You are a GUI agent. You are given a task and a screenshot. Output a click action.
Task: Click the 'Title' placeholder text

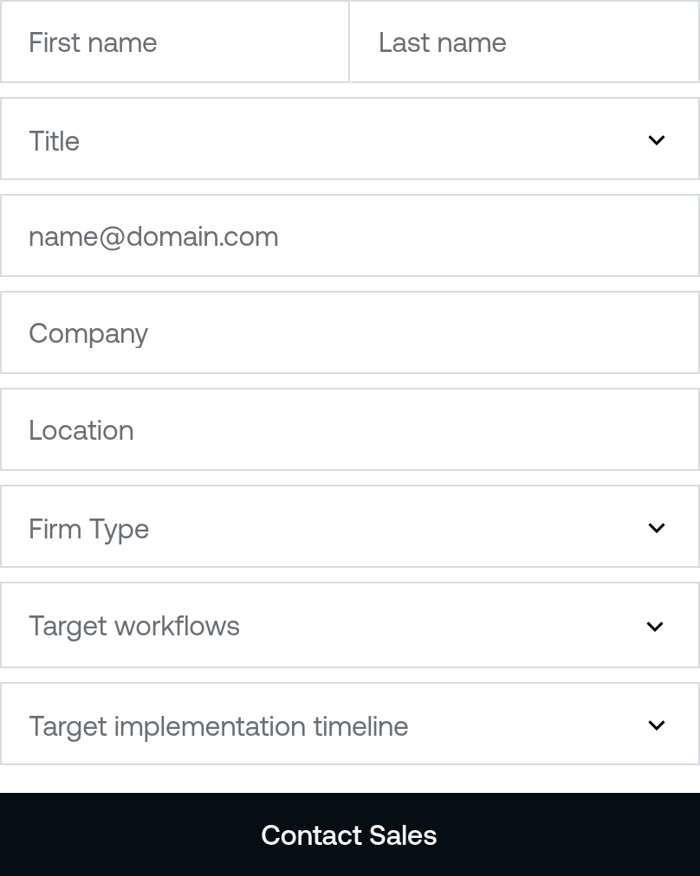(x=54, y=141)
